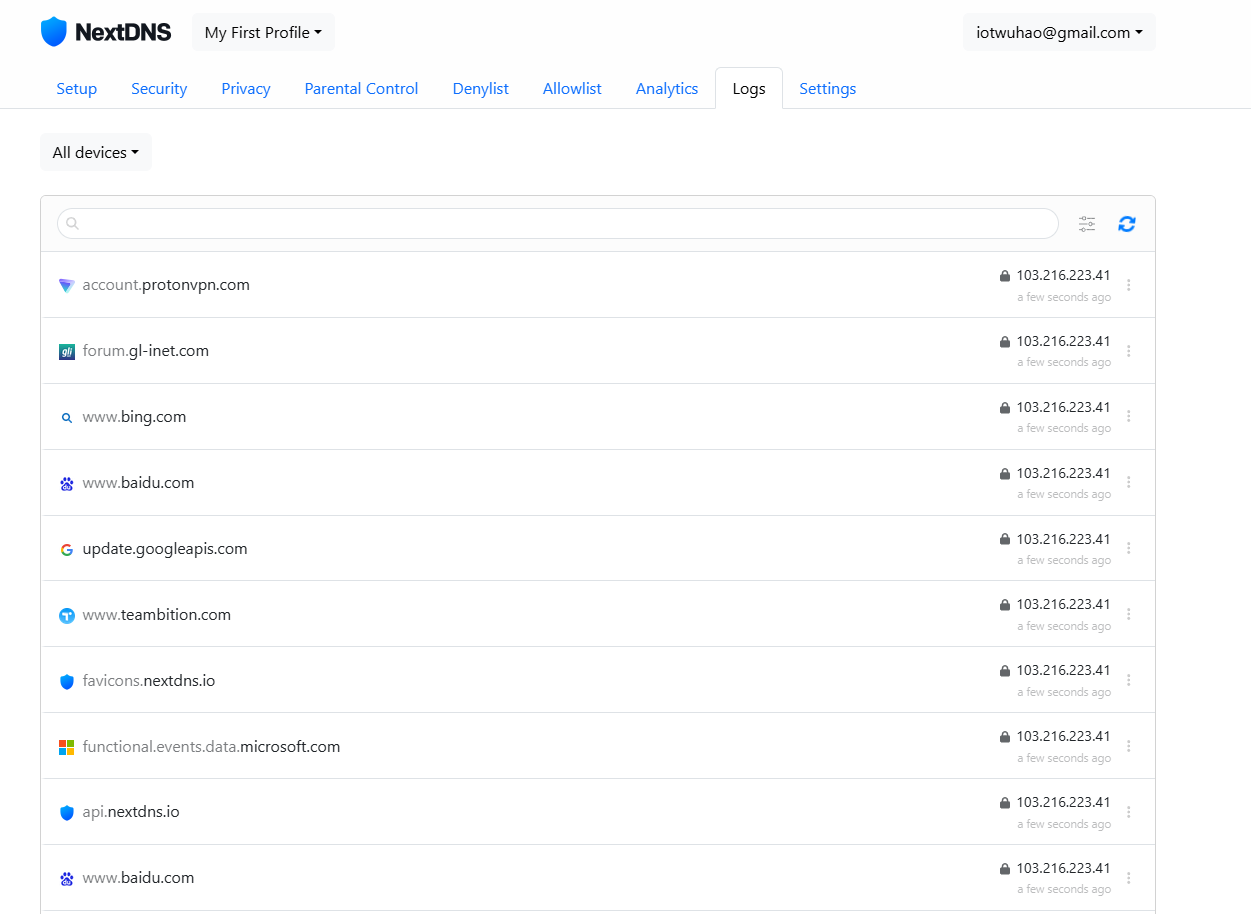This screenshot has height=914, width=1251.
Task: Click IP 103.216.223.41 in www.bing.com row
Action: tap(1064, 408)
